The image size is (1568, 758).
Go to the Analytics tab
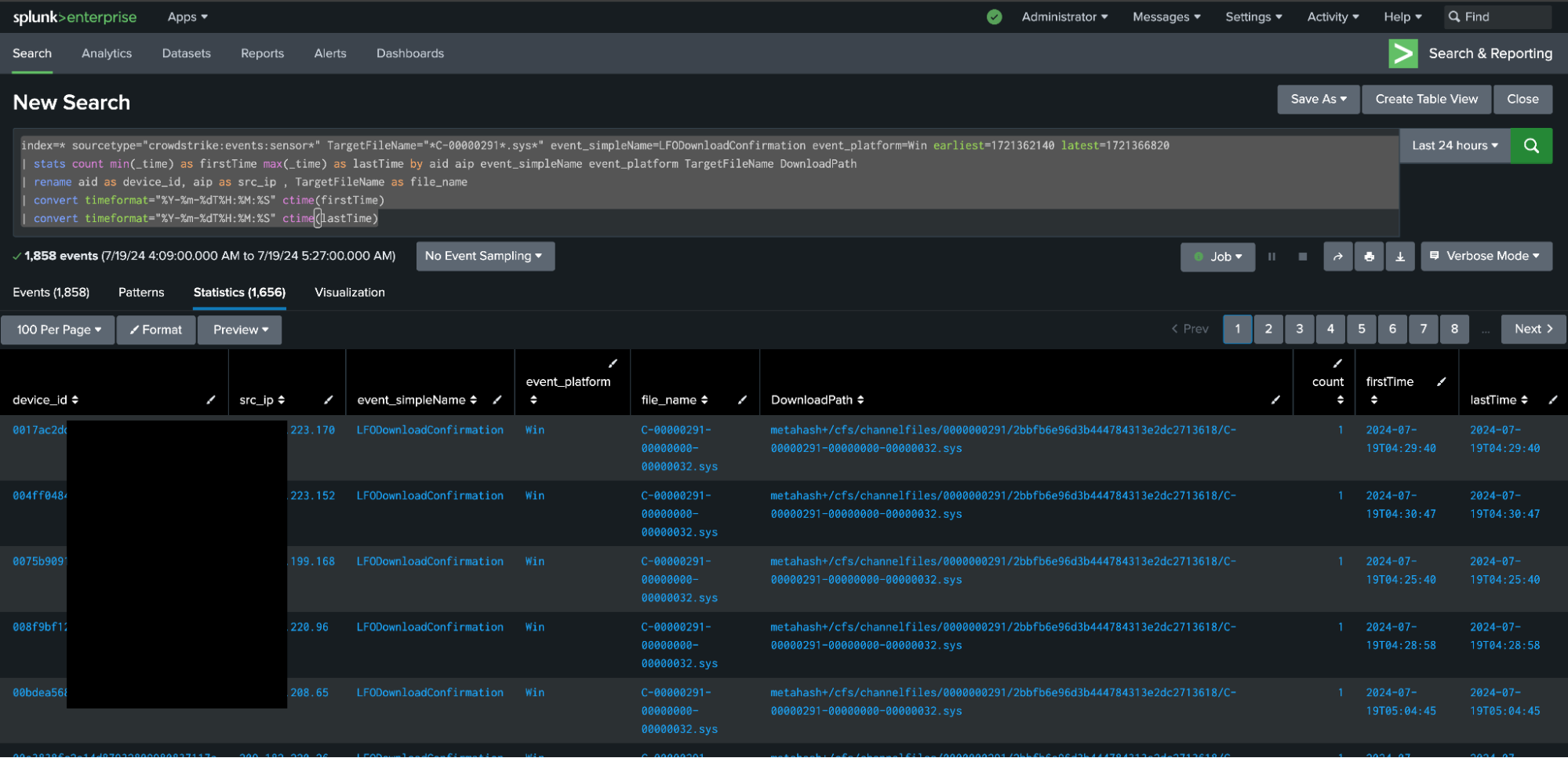tap(107, 53)
